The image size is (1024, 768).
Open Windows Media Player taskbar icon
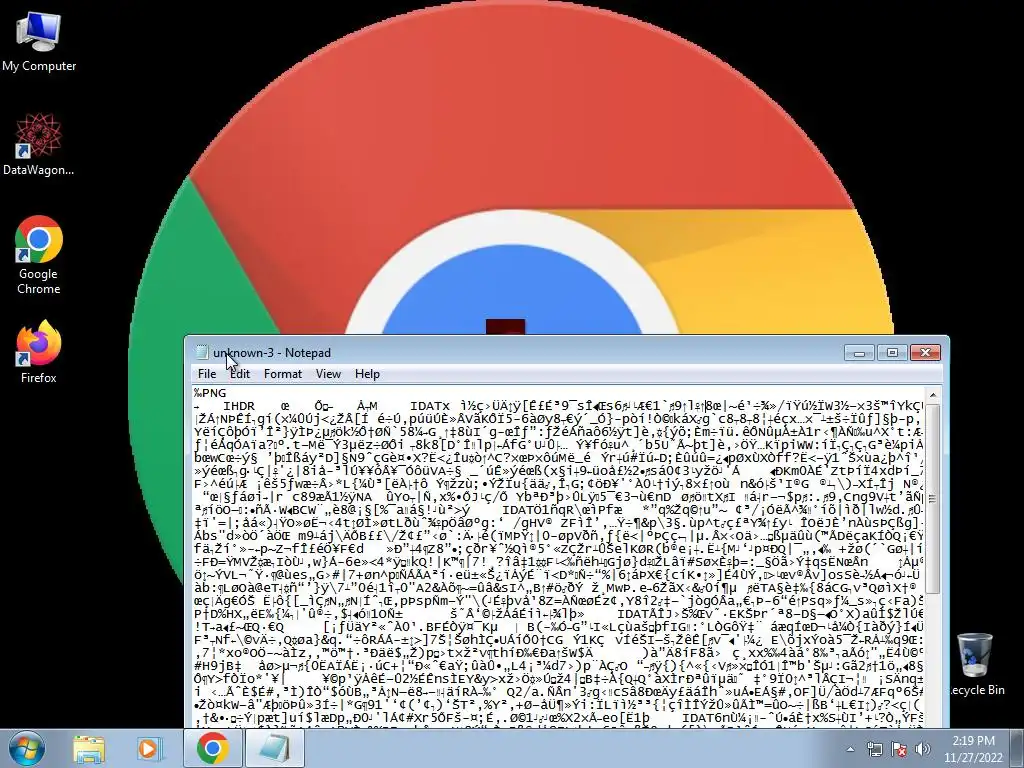[x=148, y=748]
